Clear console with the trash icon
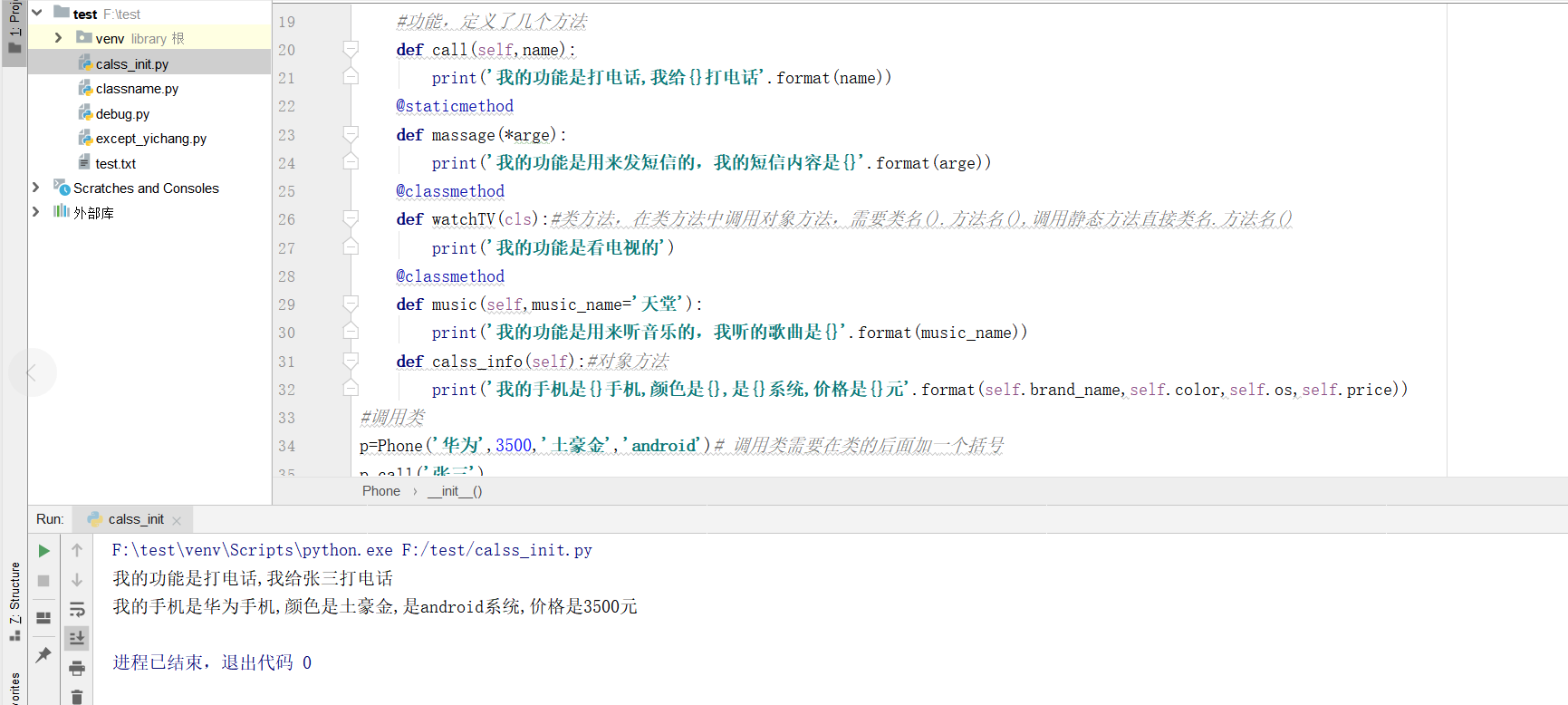1568x705 pixels. pos(77,697)
